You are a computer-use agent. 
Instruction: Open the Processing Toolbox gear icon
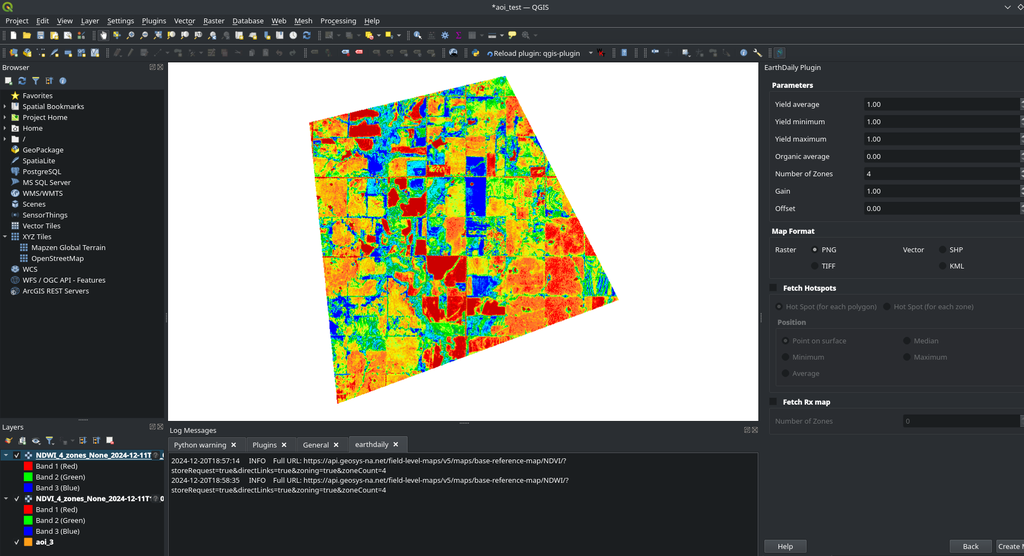(x=445, y=35)
